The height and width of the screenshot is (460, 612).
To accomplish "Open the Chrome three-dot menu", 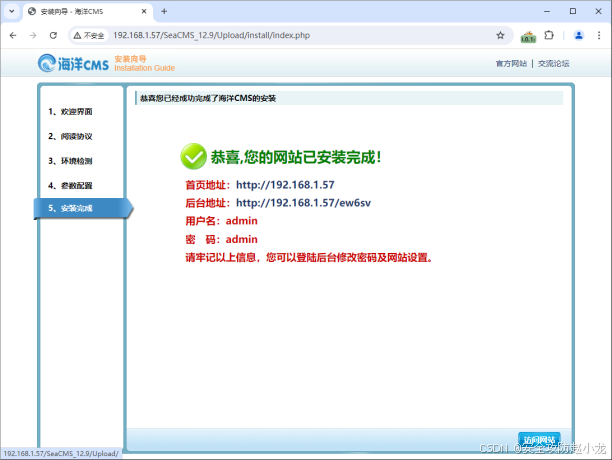I will [x=599, y=36].
